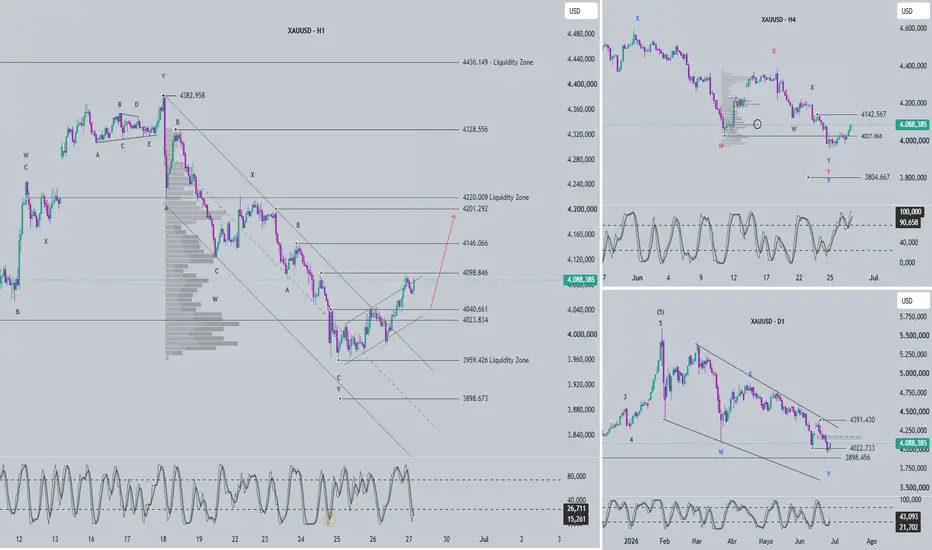
Task: Click the 4,600,000 price axis label on H4
Action: (x=914, y=29)
